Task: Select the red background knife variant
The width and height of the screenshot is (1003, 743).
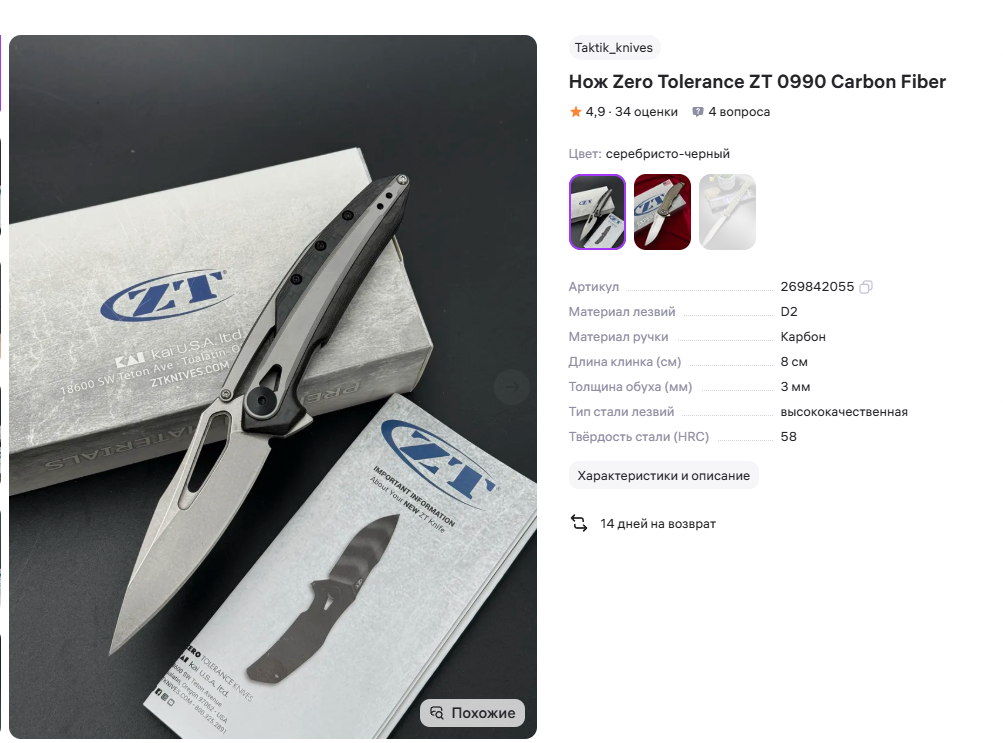Action: [662, 212]
